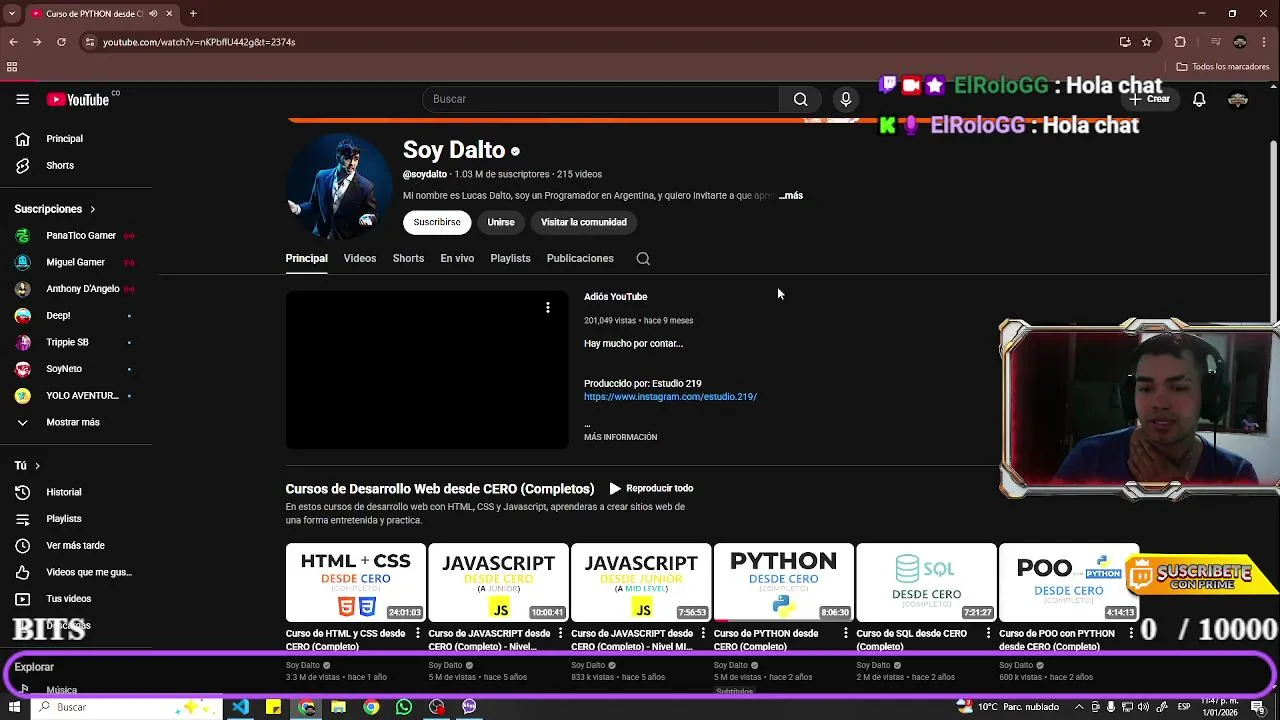Viewport: 1280px width, 720px height.
Task: Open the Crear menu
Action: [x=1150, y=99]
